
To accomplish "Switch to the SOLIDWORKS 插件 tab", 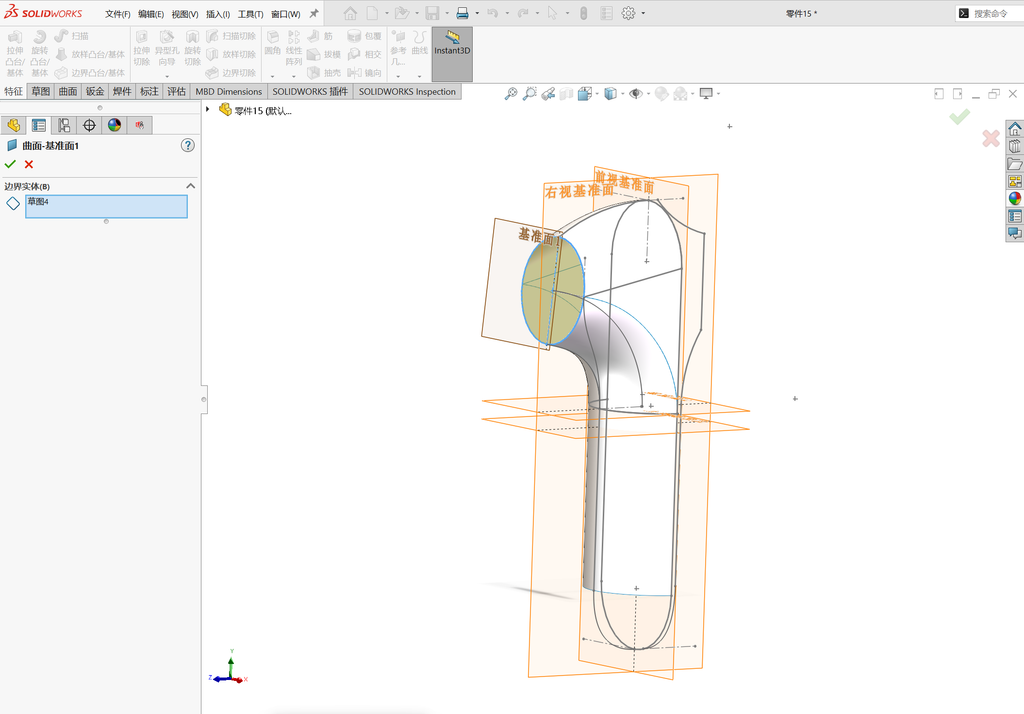I will (x=310, y=91).
